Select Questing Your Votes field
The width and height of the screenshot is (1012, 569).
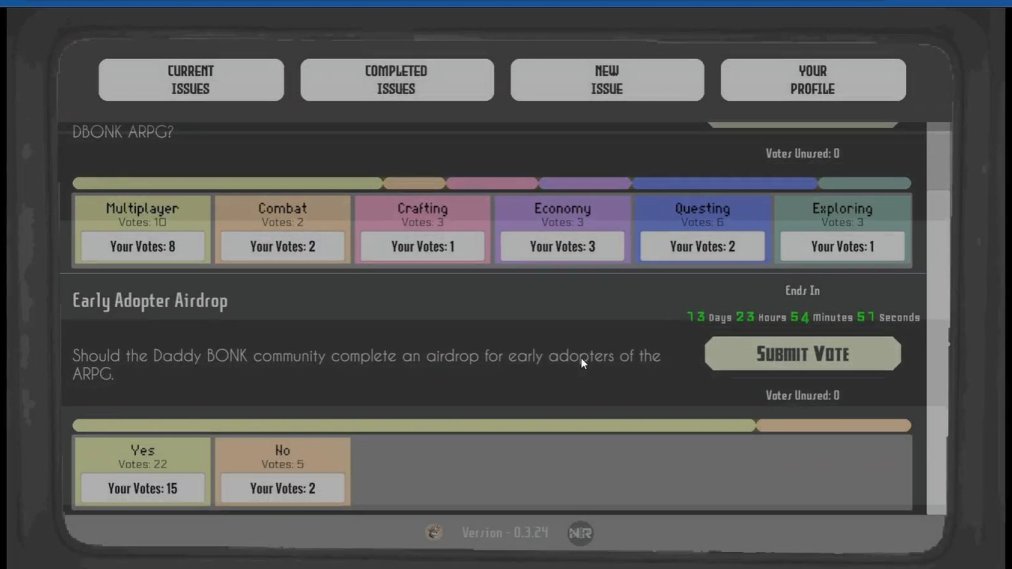[x=702, y=246]
